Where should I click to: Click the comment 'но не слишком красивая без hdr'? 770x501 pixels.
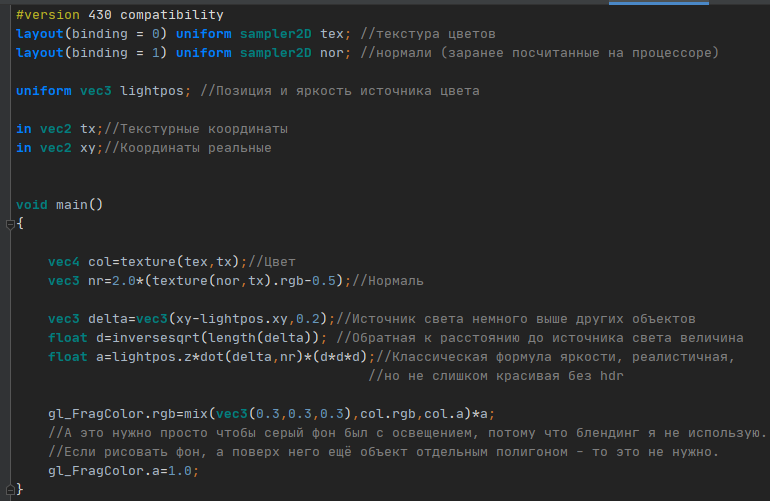click(496, 376)
